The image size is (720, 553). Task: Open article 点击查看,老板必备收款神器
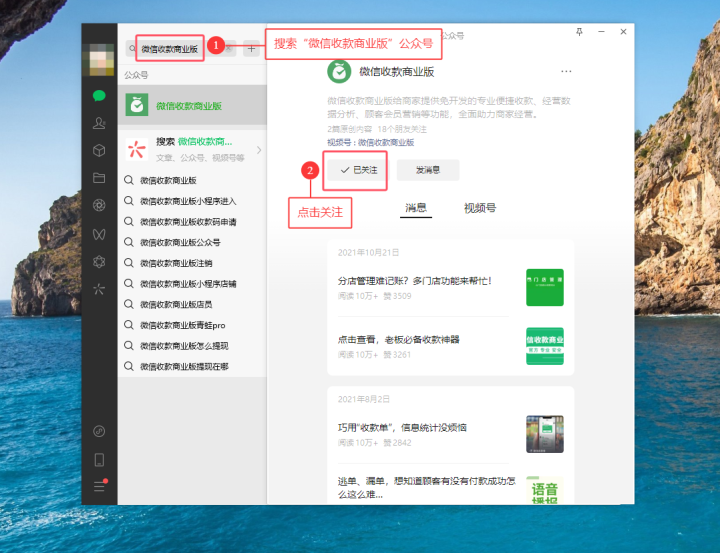[399, 339]
